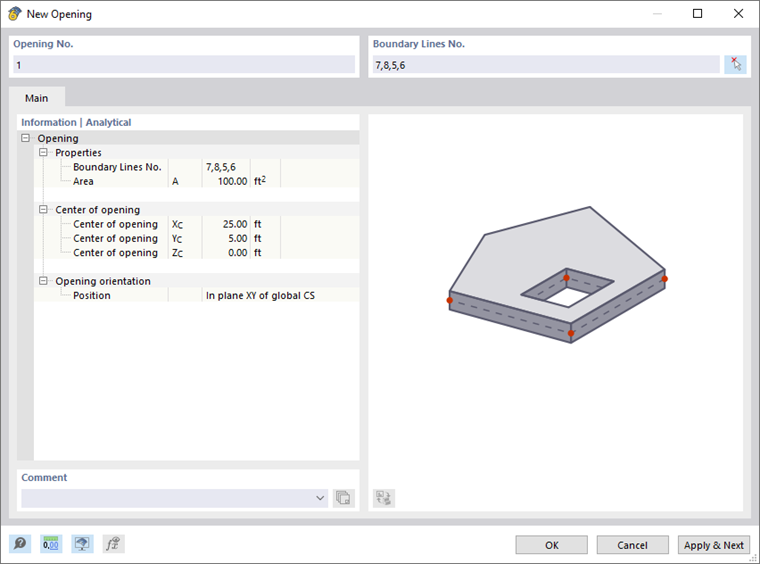Open units and decimal places icon
The image size is (760, 564).
pos(51,544)
